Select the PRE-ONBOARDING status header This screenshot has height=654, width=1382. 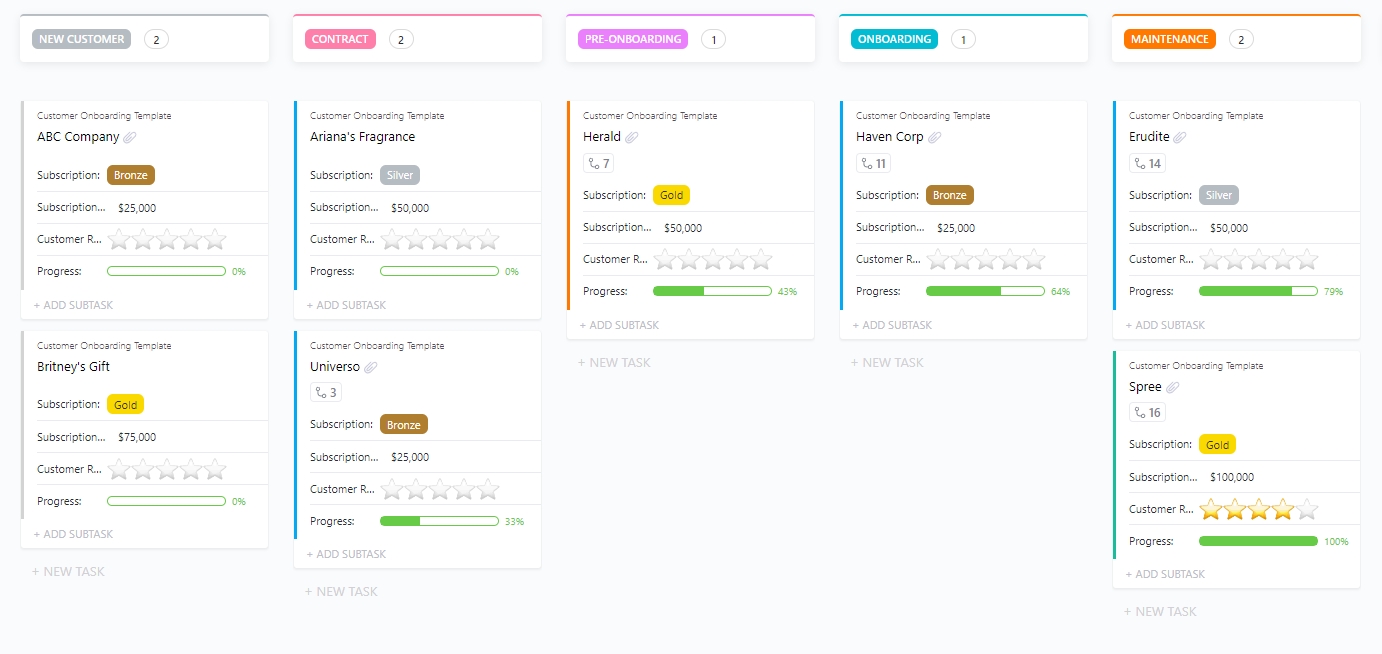tap(632, 38)
